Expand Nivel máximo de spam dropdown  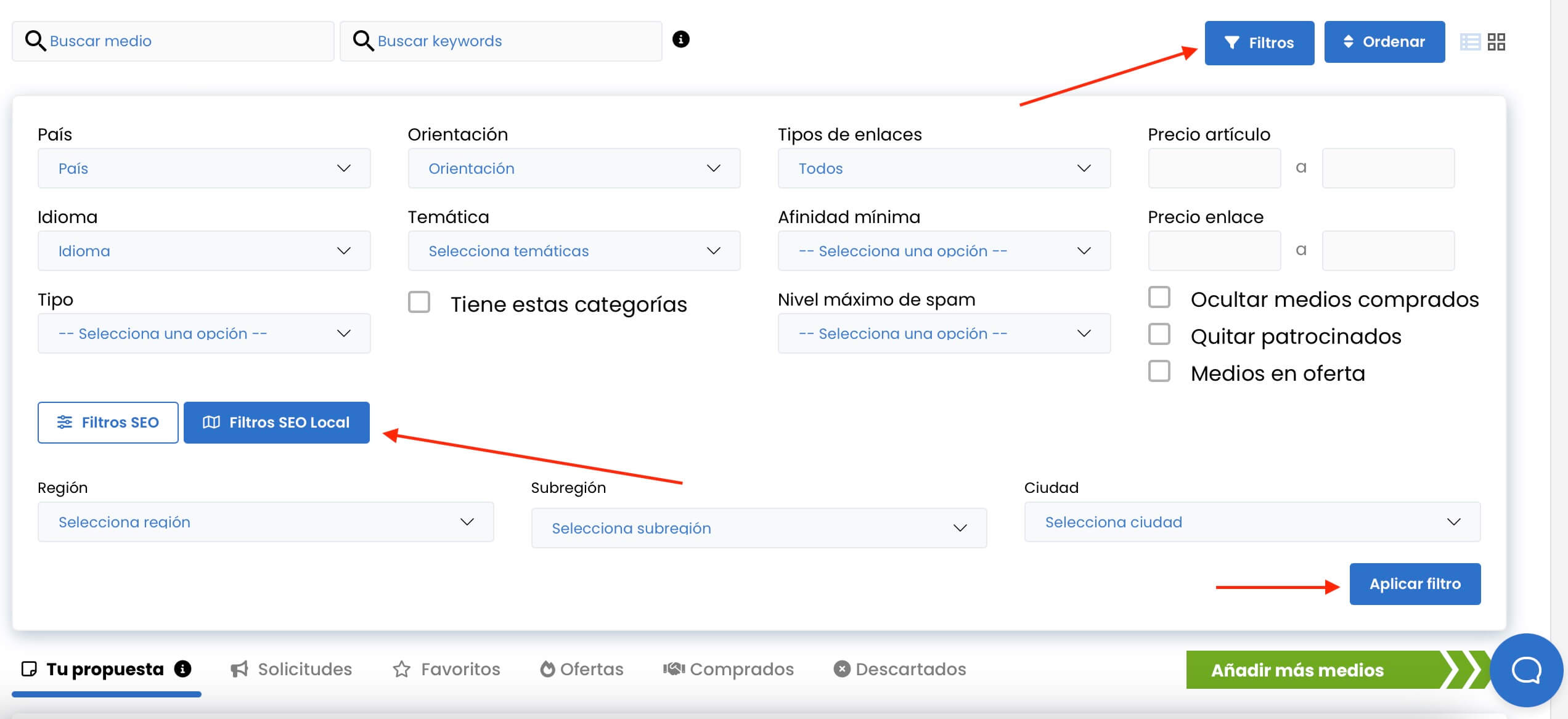[x=944, y=333]
